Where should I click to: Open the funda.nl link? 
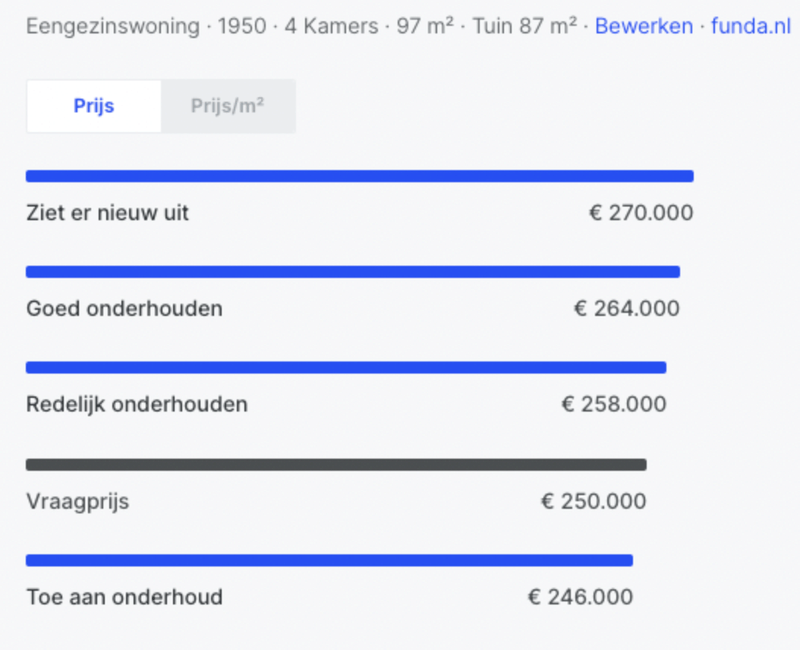point(750,26)
